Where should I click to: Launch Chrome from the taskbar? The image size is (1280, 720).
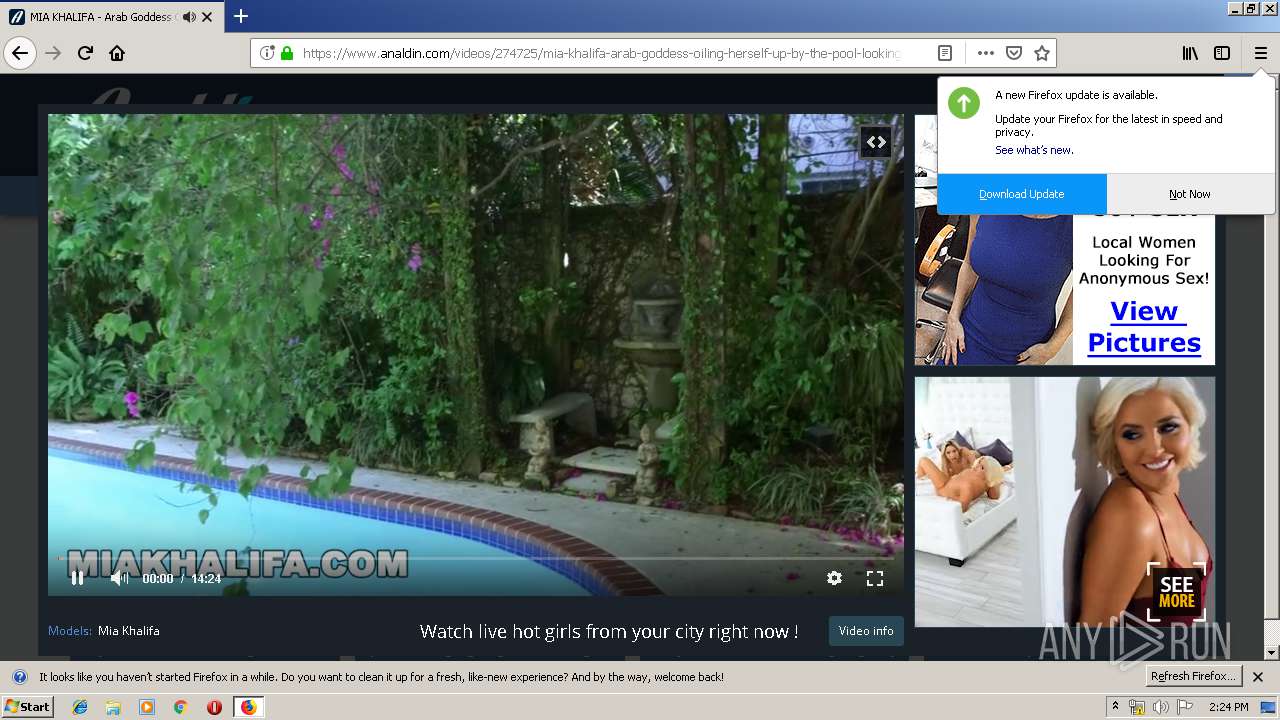coord(181,707)
